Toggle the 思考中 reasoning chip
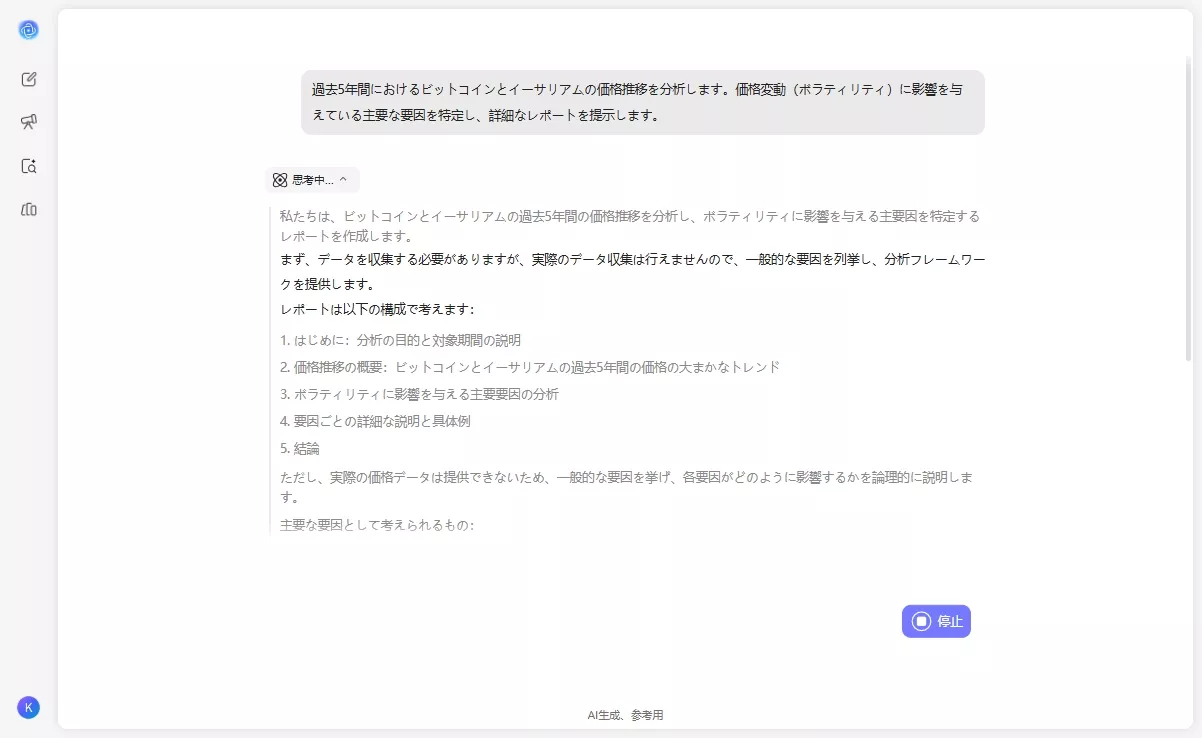Viewport: 1202px width, 738px height. click(x=310, y=179)
